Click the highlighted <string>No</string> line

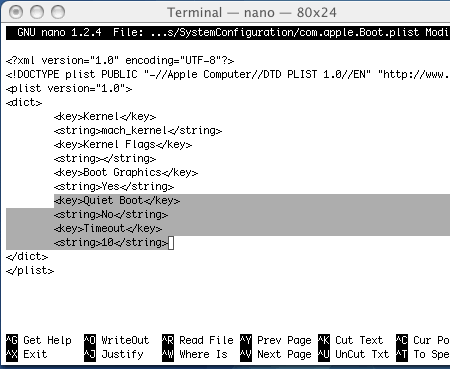tap(111, 214)
